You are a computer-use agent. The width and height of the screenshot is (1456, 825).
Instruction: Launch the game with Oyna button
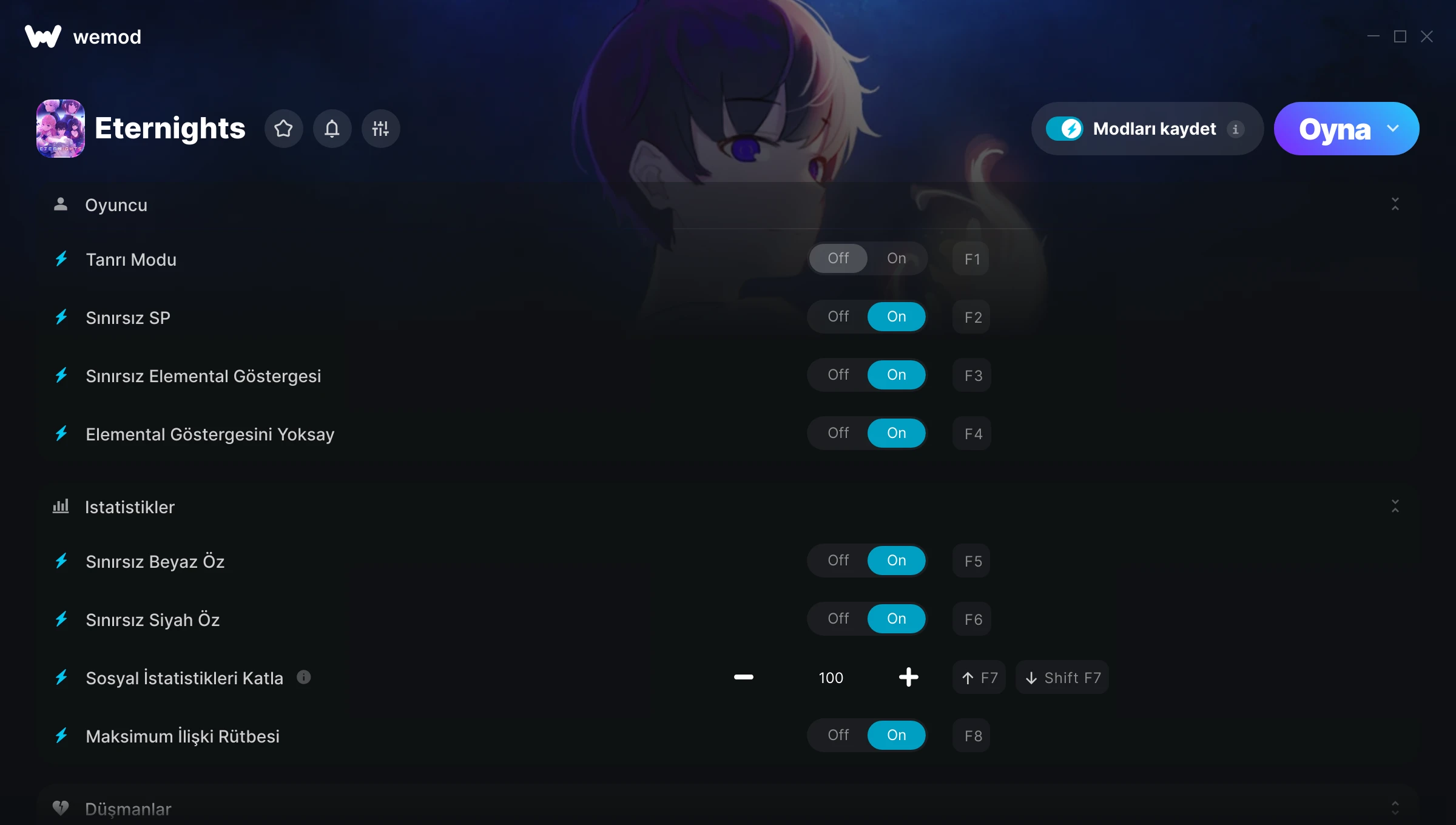point(1335,129)
